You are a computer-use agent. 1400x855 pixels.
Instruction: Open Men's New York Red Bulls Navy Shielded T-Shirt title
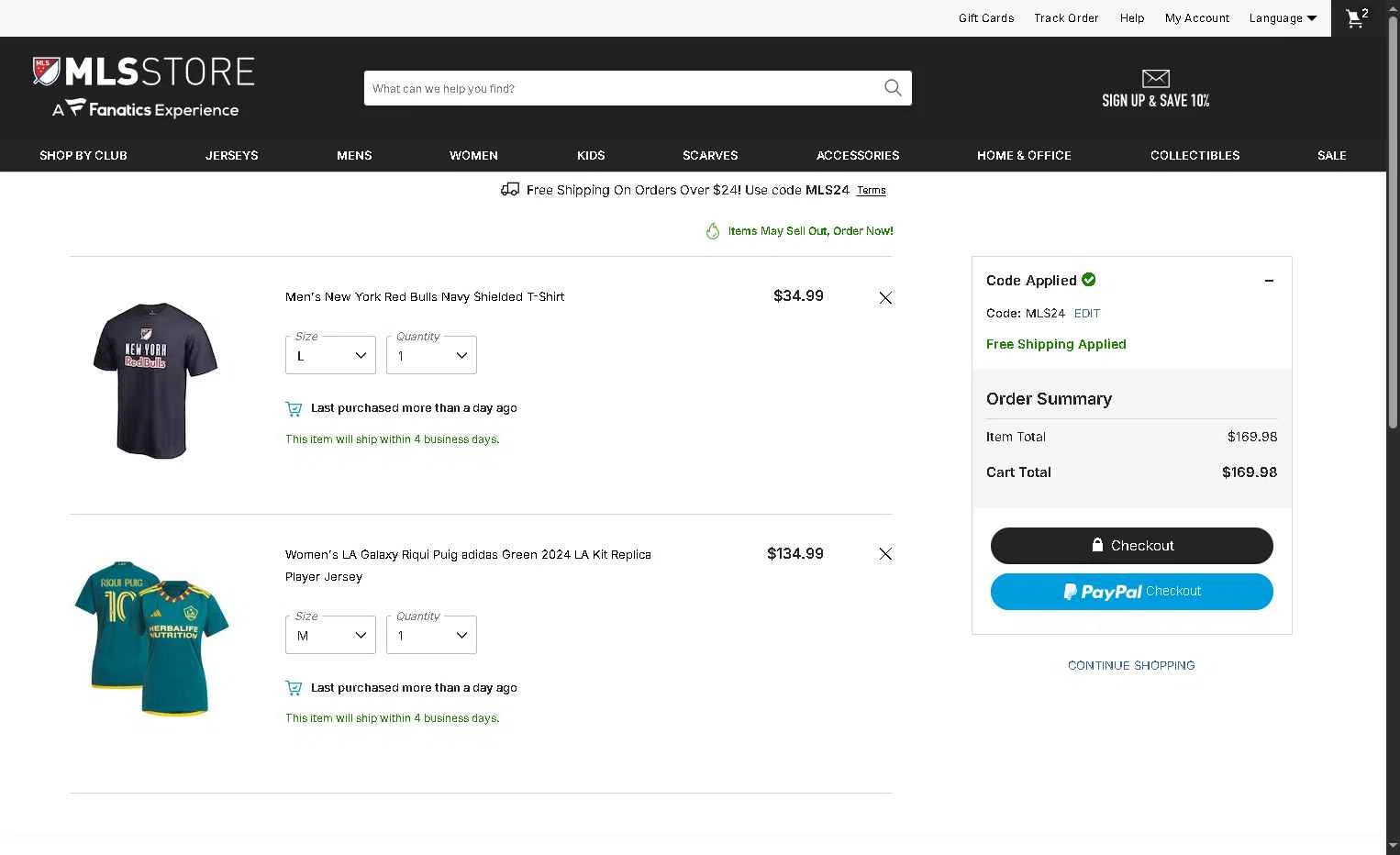(x=425, y=297)
